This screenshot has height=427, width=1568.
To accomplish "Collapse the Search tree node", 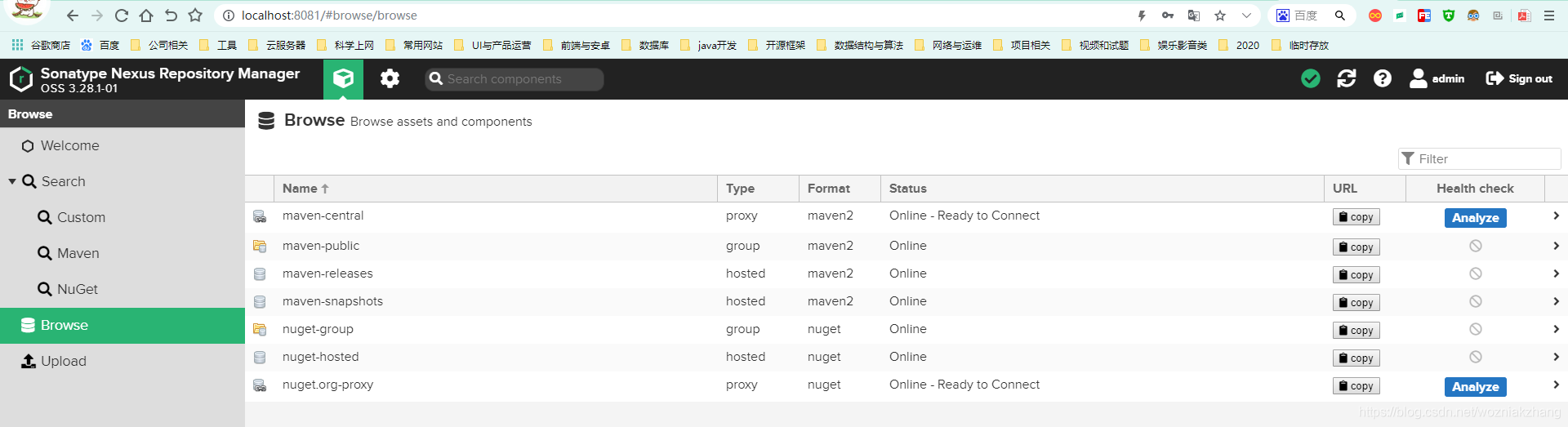I will click(12, 181).
